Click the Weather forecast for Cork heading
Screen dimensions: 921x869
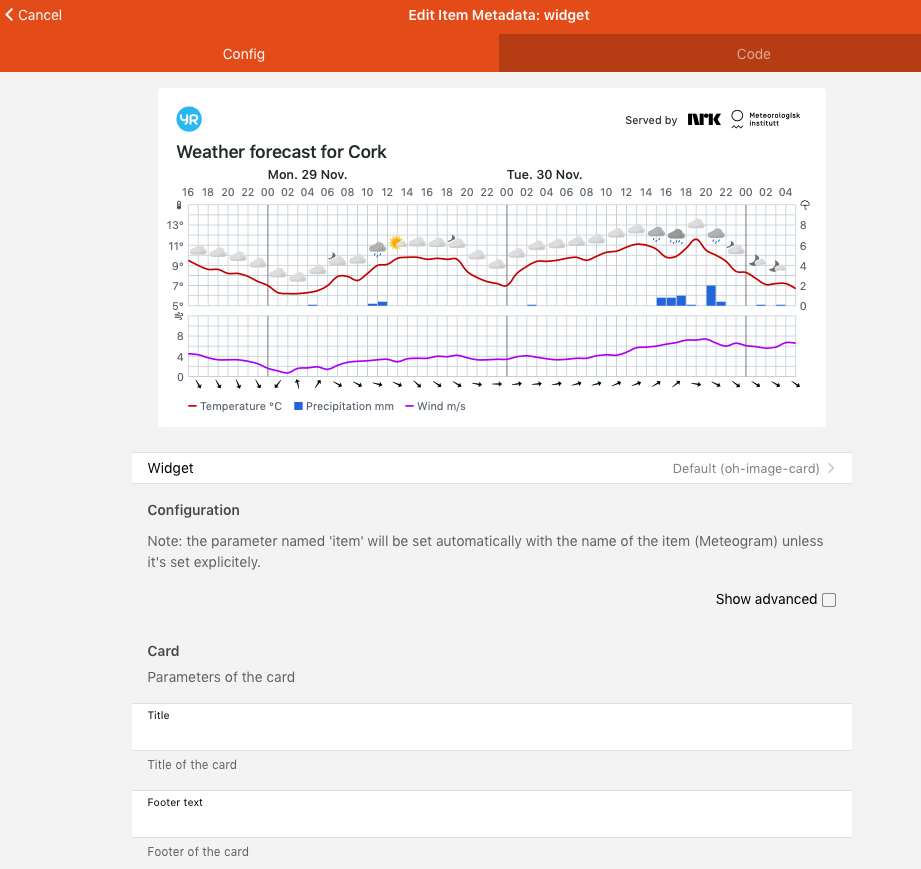pyautogui.click(x=281, y=152)
